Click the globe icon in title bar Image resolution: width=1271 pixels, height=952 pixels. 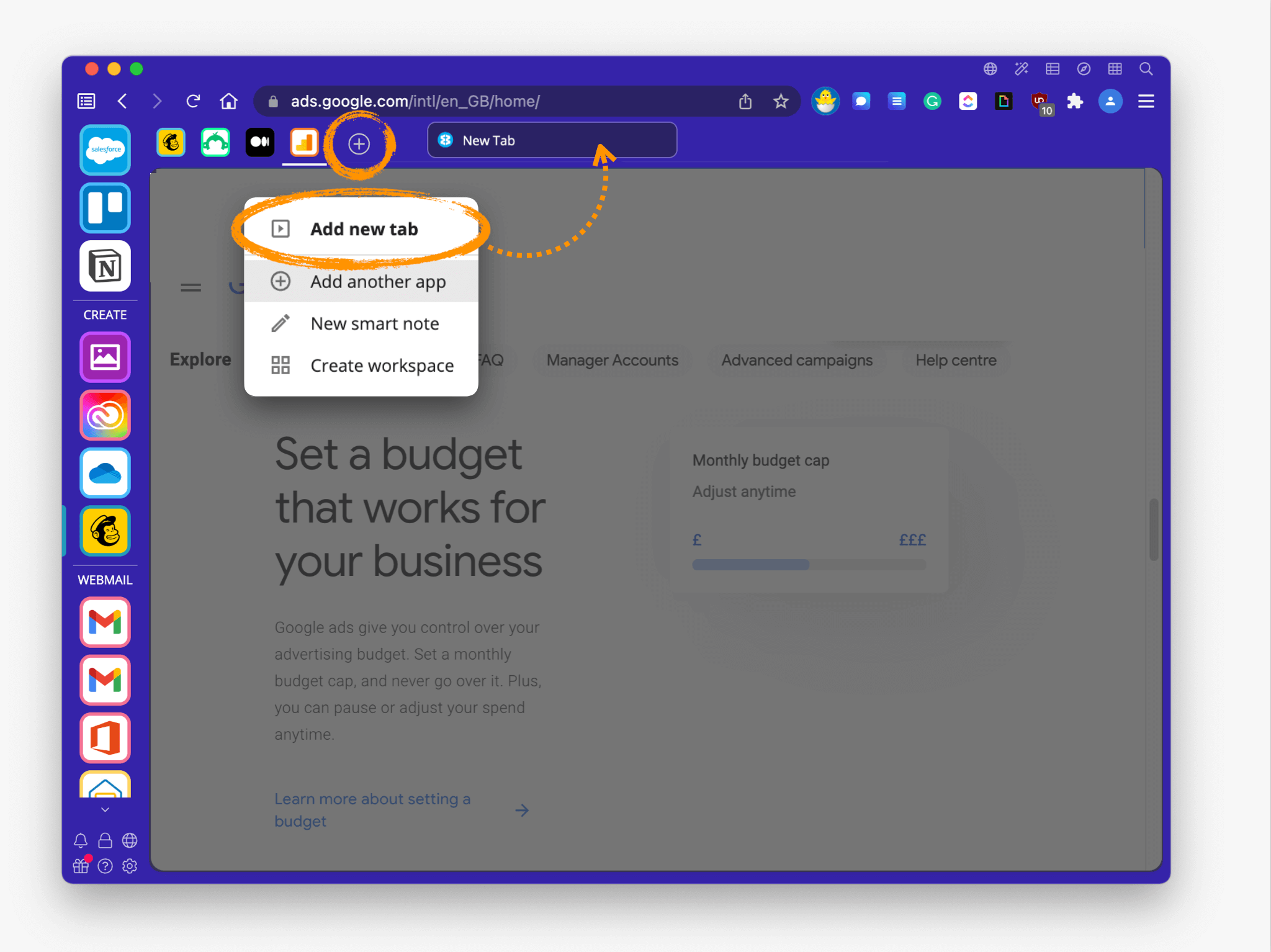(990, 69)
